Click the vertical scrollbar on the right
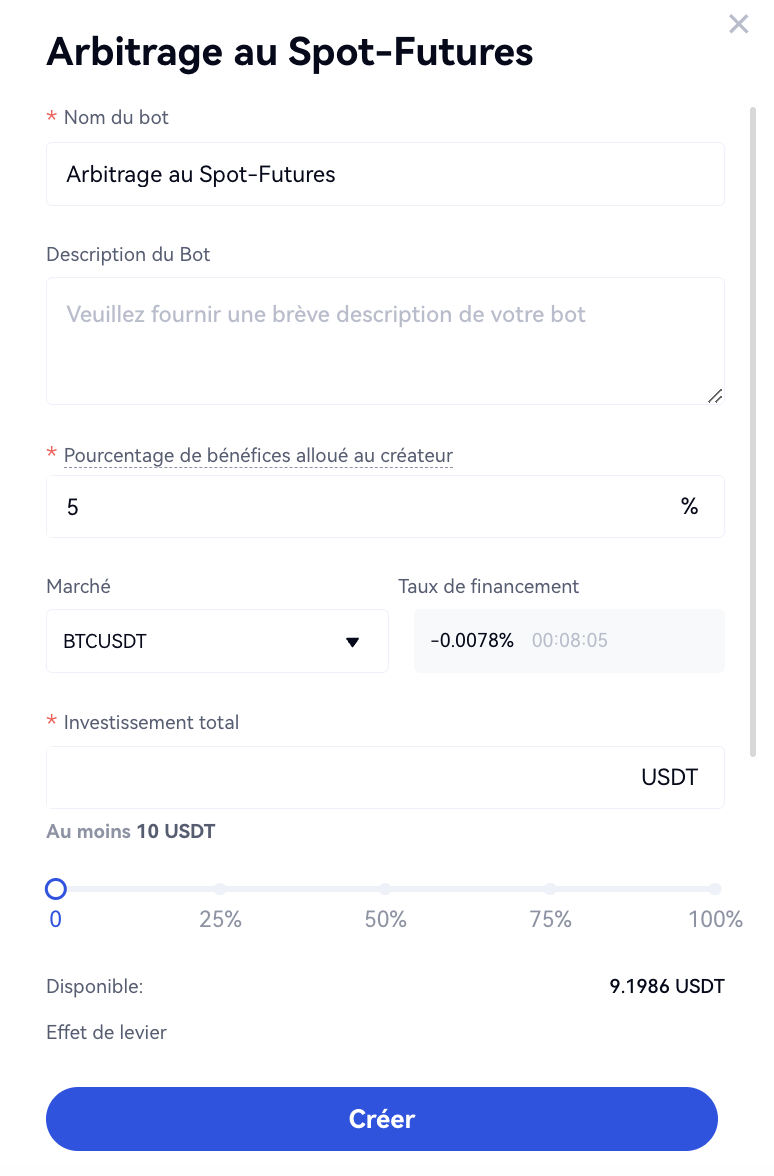This screenshot has width=774, height=1176. tap(753, 430)
